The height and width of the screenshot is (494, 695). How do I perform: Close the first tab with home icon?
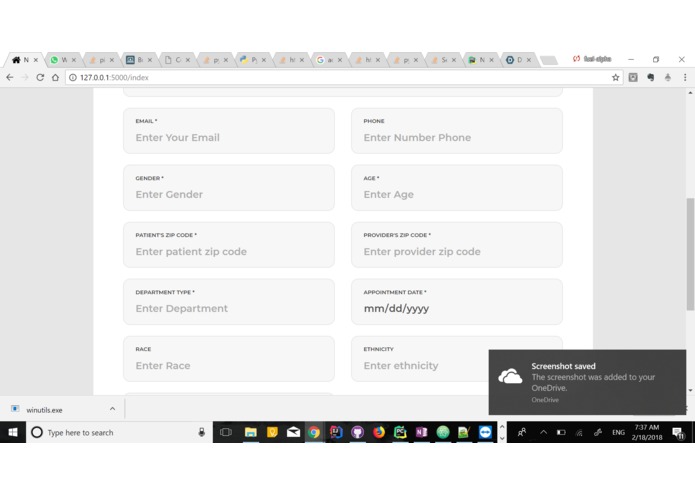[x=36, y=60]
